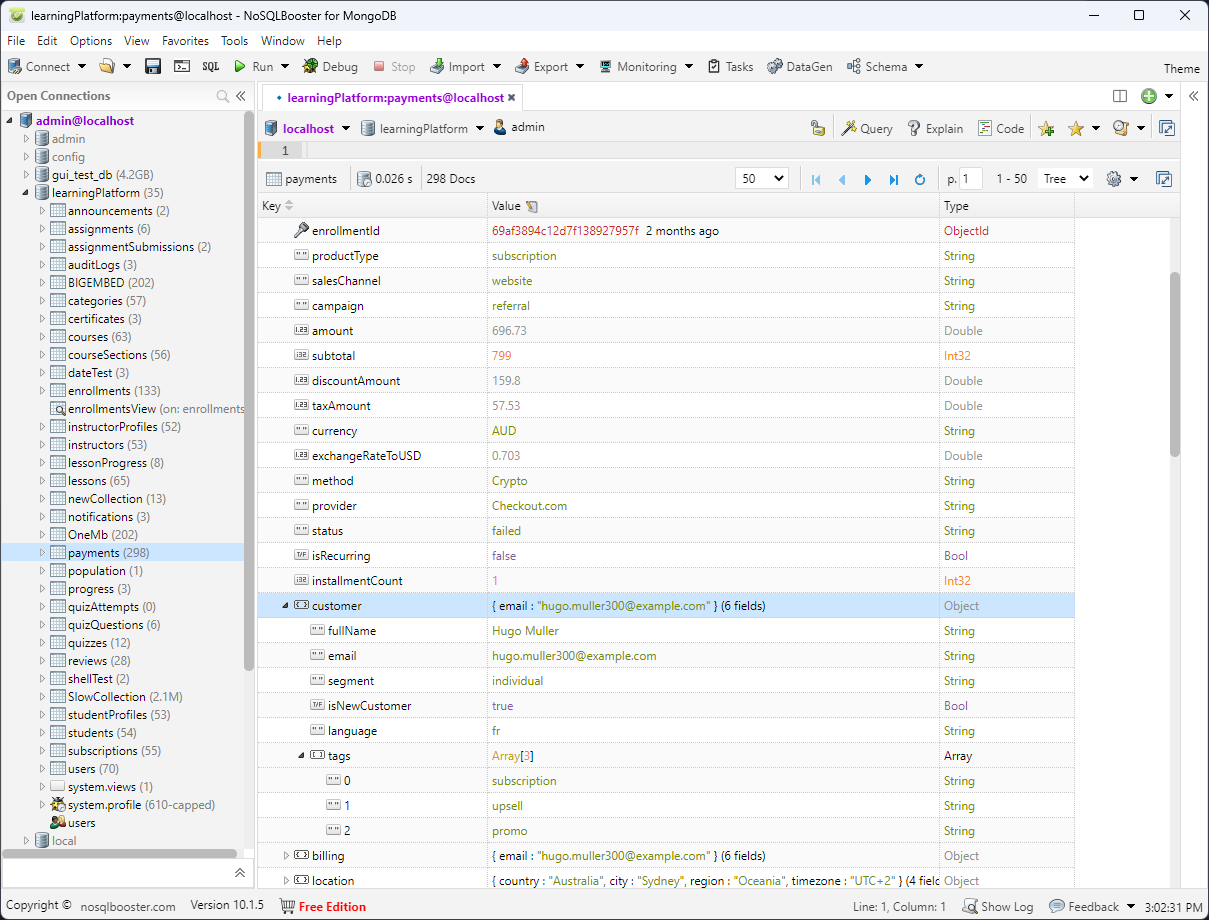Click the search icon in Open Connections
The height and width of the screenshot is (920, 1209).
tap(222, 96)
